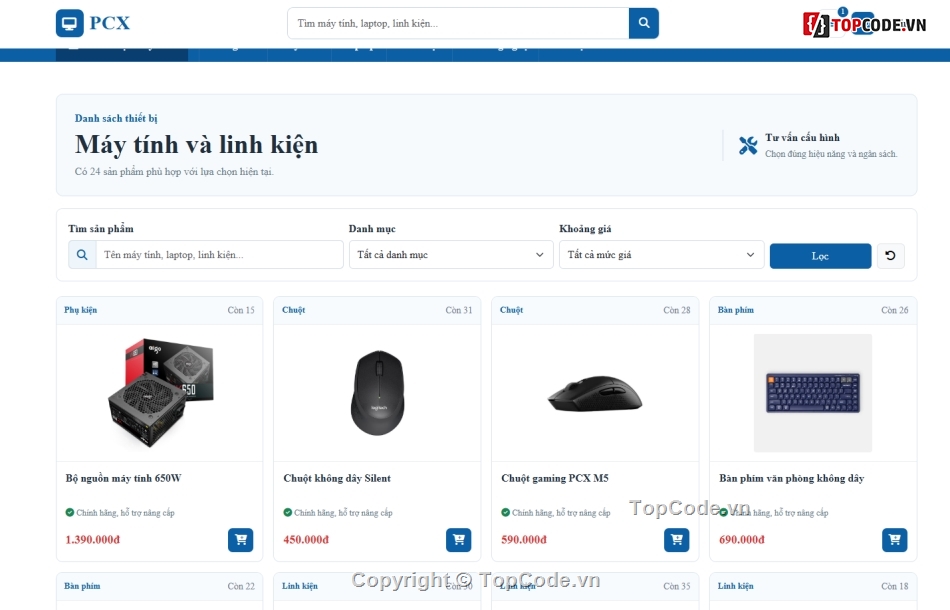Image resolution: width=950 pixels, height=610 pixels.
Task: Click the Tư vấn cấu hình tools icon
Action: (x=748, y=145)
